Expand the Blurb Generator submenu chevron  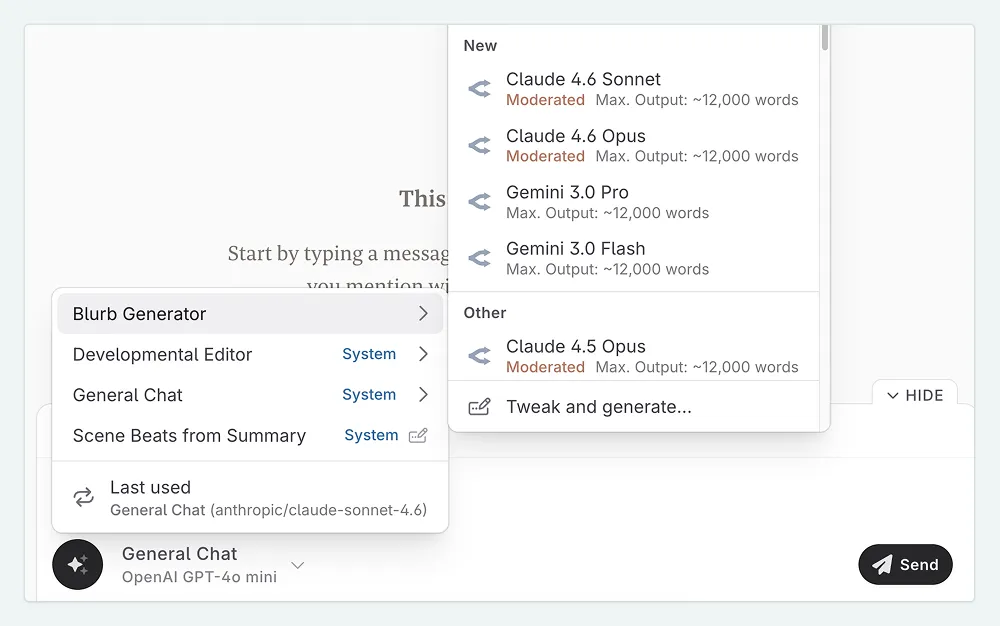[x=423, y=314]
